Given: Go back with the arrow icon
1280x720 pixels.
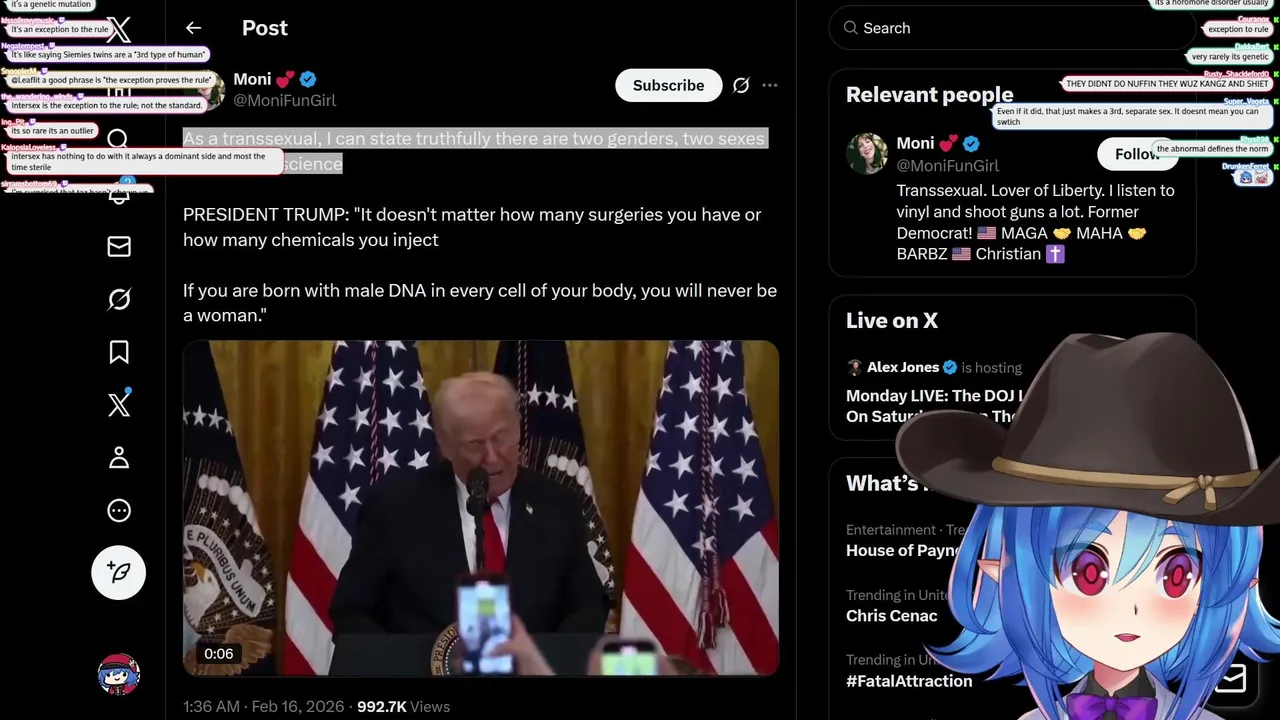Looking at the screenshot, I should [193, 28].
